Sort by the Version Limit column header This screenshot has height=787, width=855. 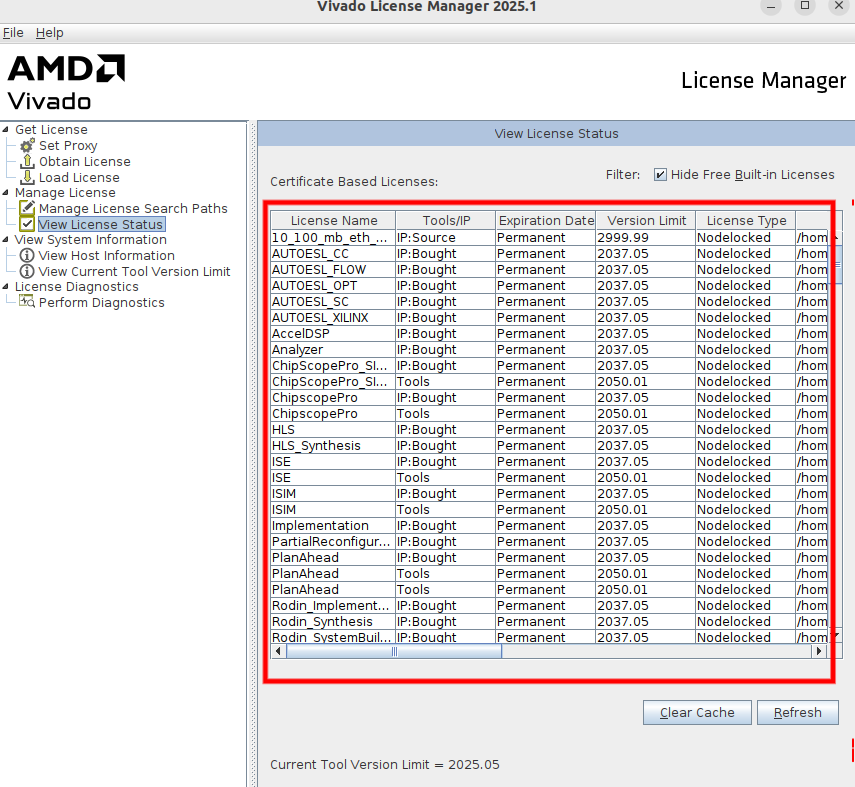click(x=646, y=220)
